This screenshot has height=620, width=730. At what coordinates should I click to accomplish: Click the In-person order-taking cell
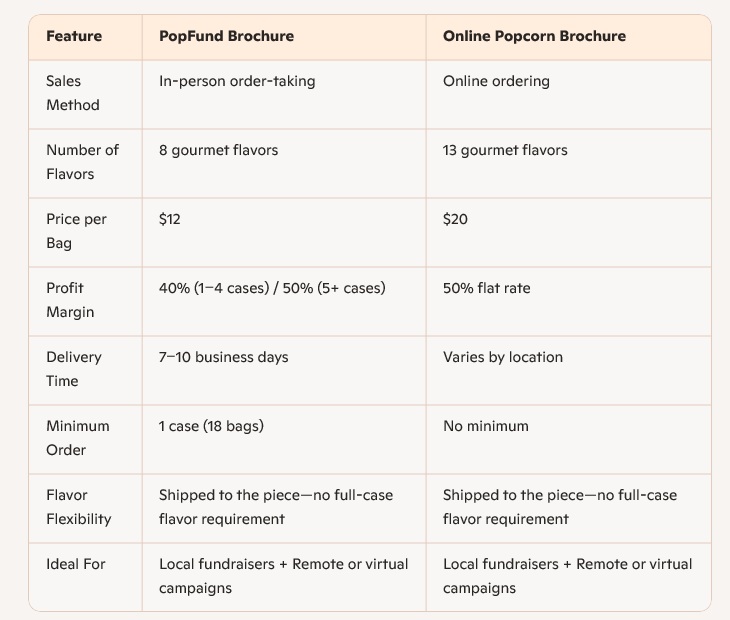point(237,81)
